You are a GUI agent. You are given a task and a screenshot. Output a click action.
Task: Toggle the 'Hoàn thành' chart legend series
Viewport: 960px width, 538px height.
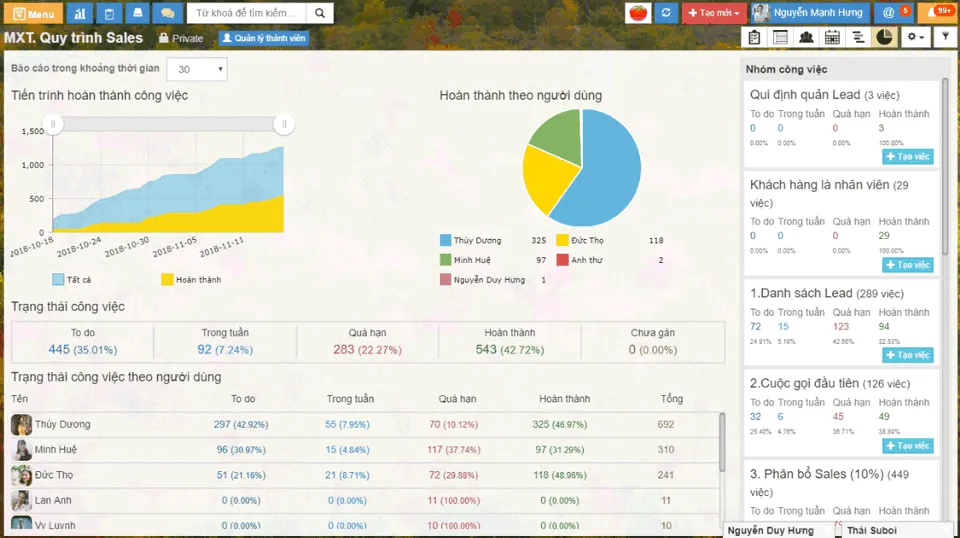click(191, 280)
